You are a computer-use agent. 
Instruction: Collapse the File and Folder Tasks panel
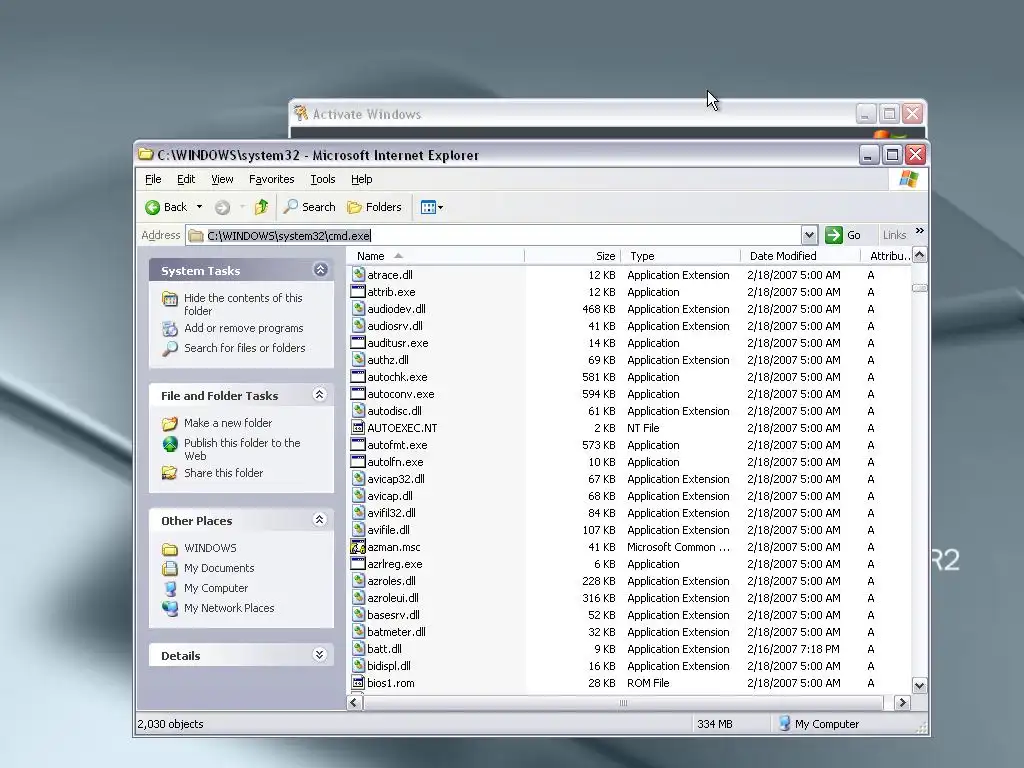point(319,394)
